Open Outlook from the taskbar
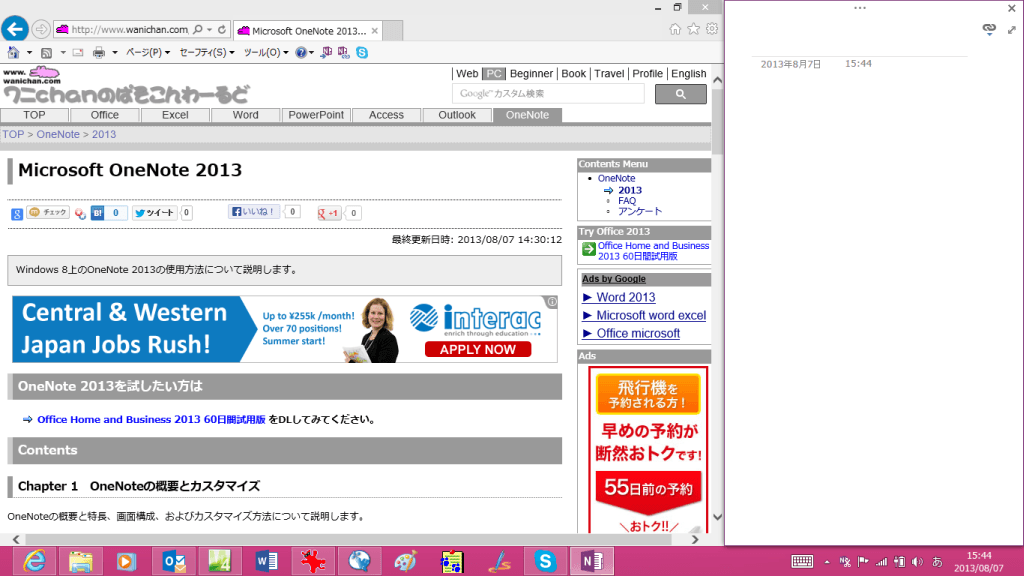 [x=174, y=561]
